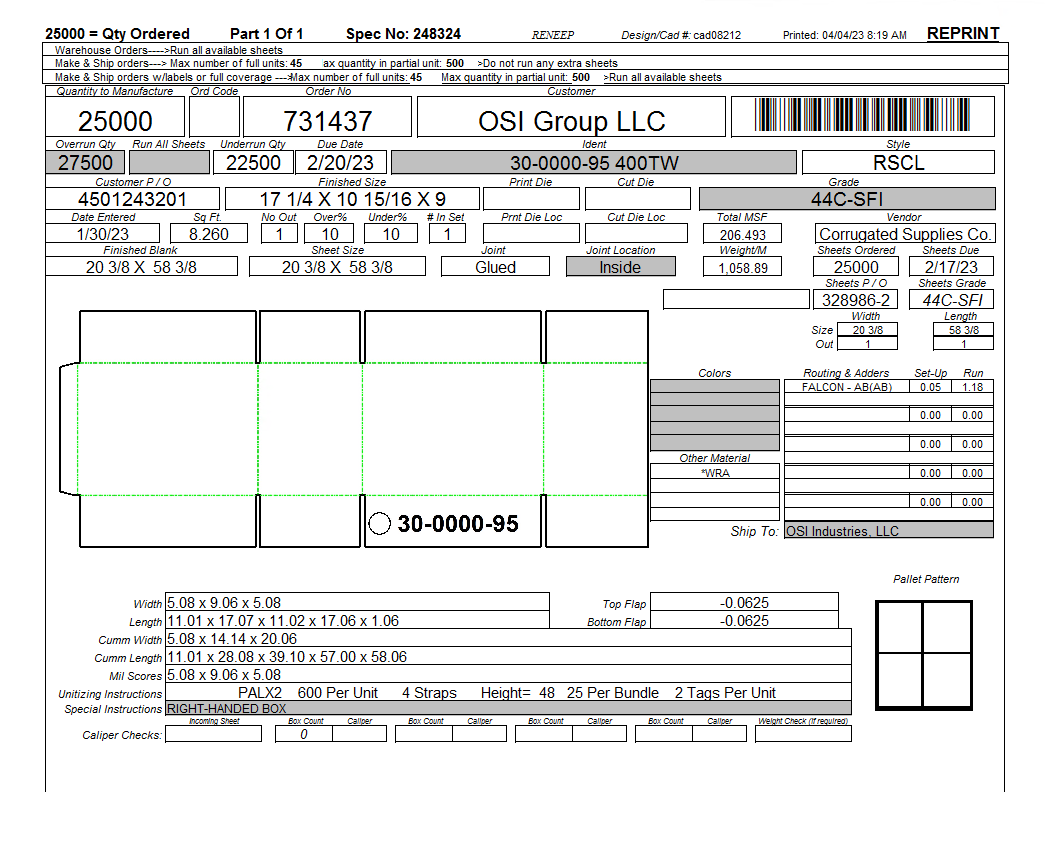Image resolution: width=1060 pixels, height=854 pixels.
Task: Select the Sq Ft. value 8.260
Action: [209, 234]
